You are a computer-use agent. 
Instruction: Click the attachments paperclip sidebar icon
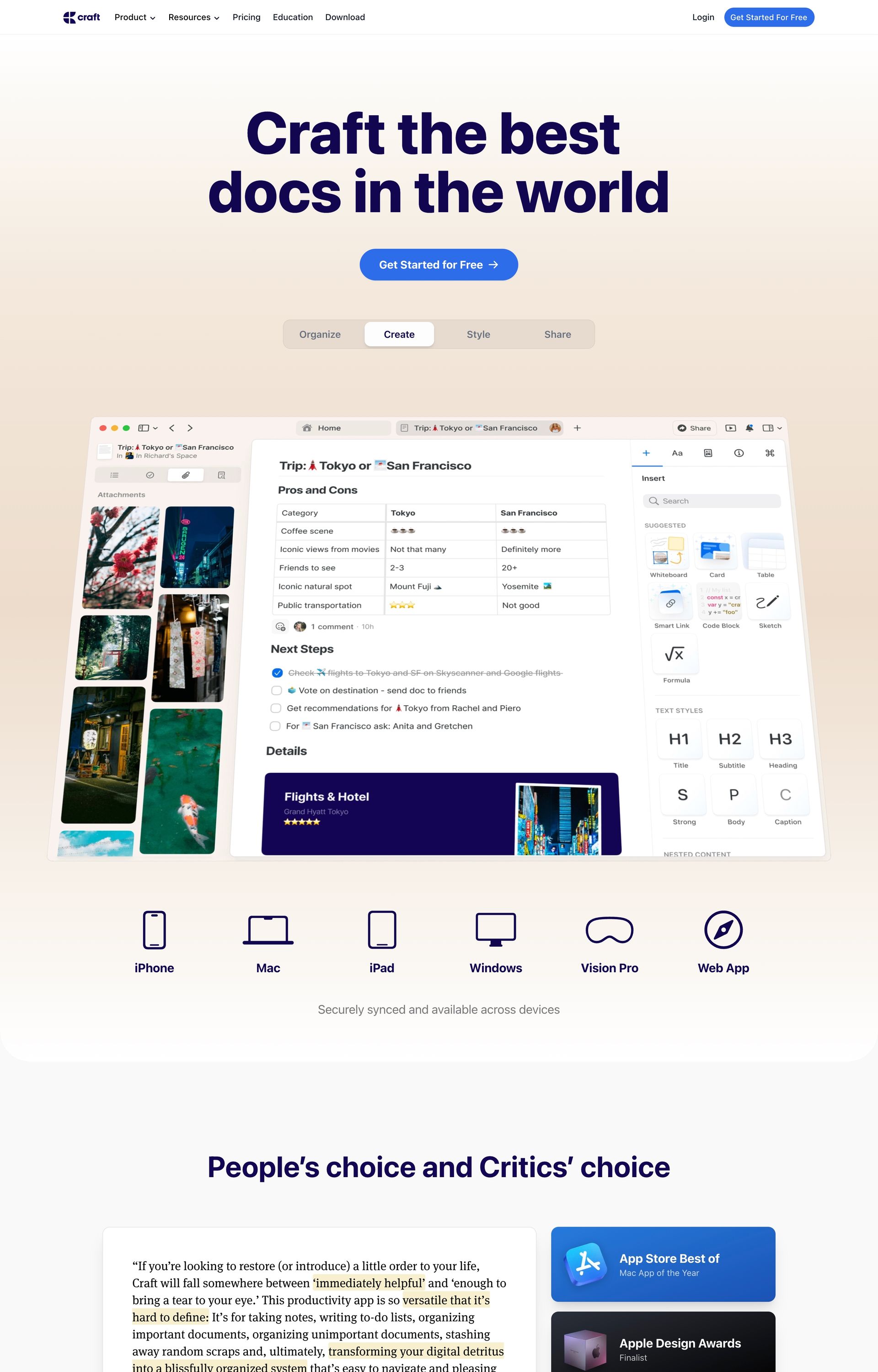[x=185, y=475]
